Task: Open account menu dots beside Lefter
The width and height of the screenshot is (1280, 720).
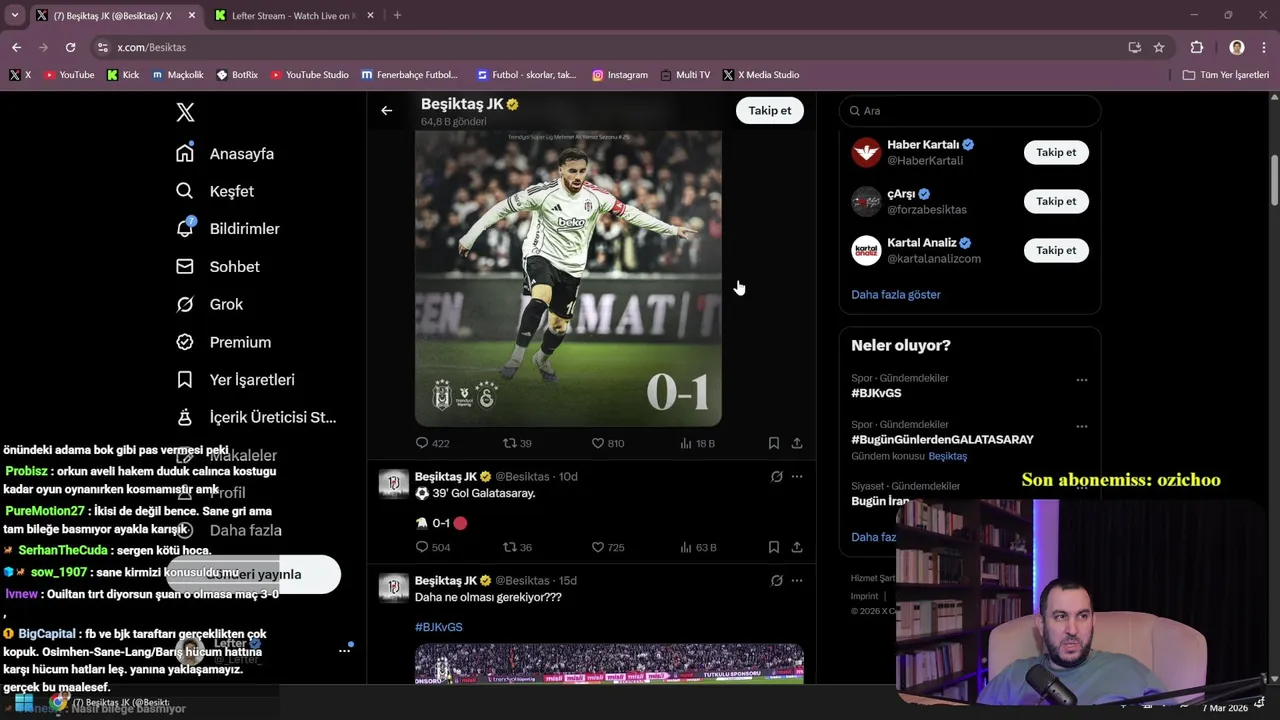Action: click(x=344, y=650)
